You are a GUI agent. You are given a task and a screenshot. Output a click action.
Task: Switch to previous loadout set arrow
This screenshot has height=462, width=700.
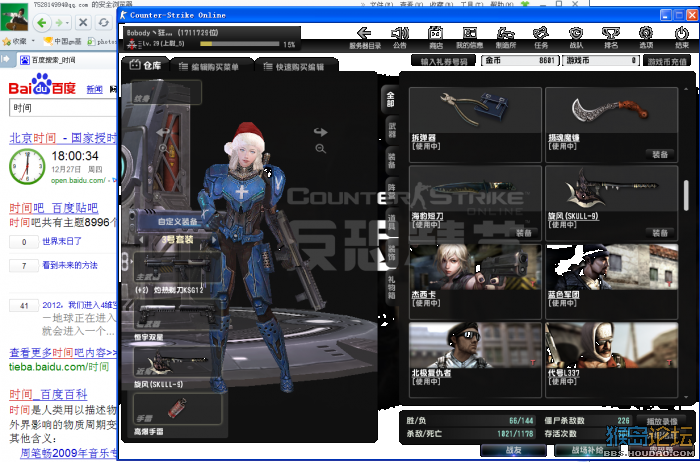tap(142, 240)
